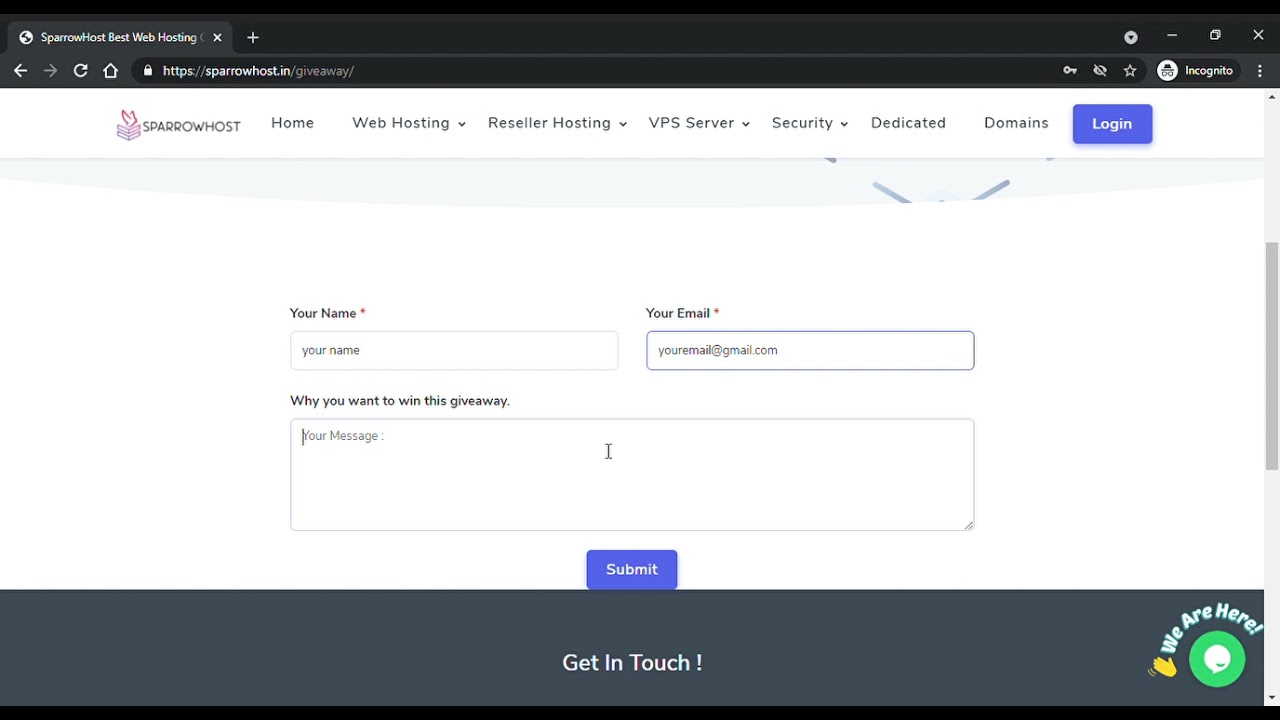Expand the Web Hosting menu
1280x720 pixels.
[x=409, y=123]
